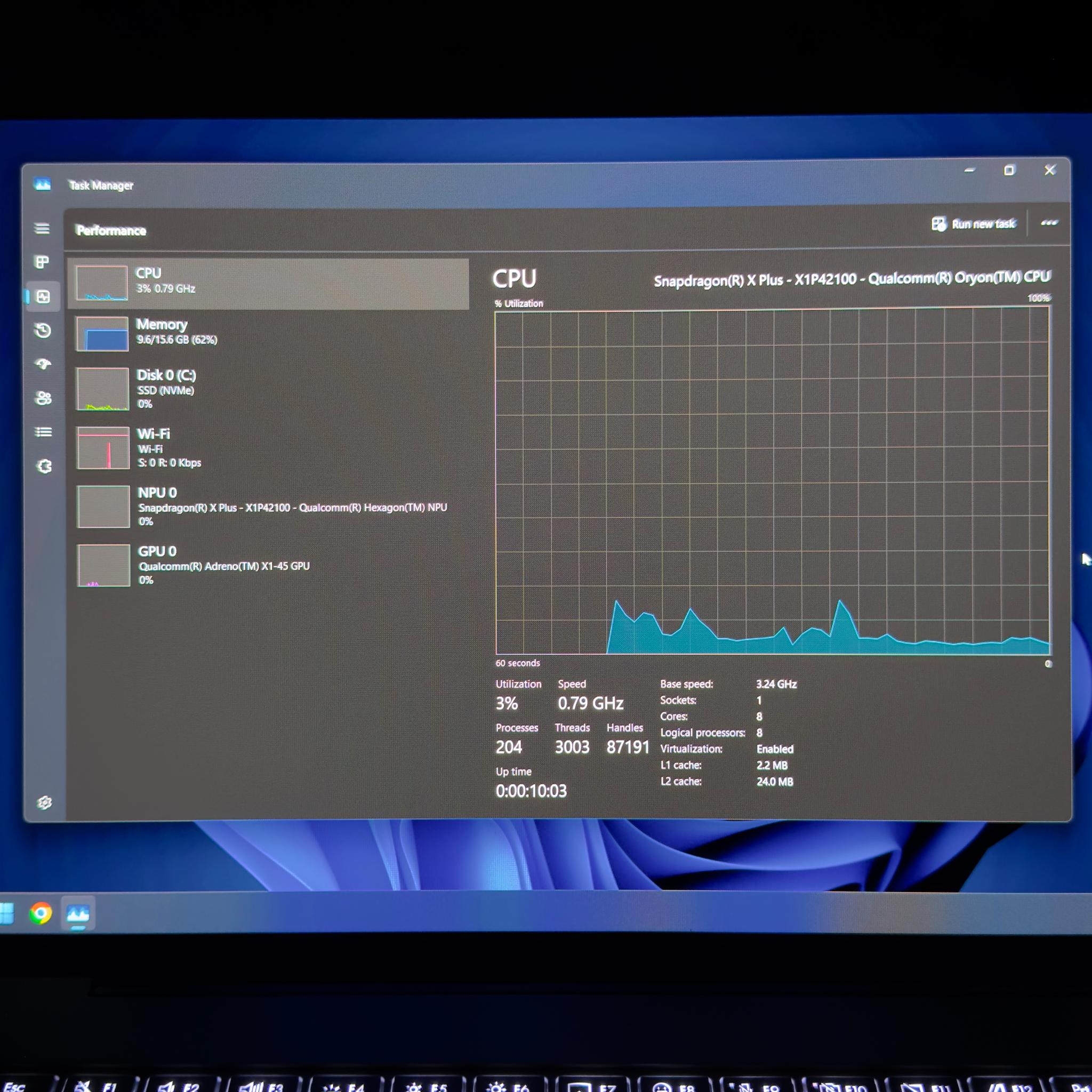
Task: Close the Task Manager window
Action: click(x=1050, y=170)
